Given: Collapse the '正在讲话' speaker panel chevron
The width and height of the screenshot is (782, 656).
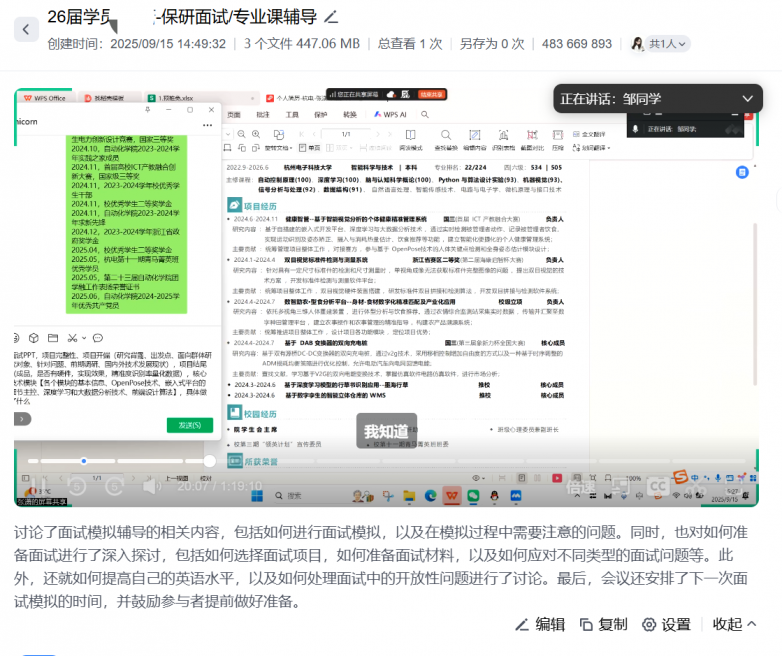Looking at the screenshot, I should point(747,99).
